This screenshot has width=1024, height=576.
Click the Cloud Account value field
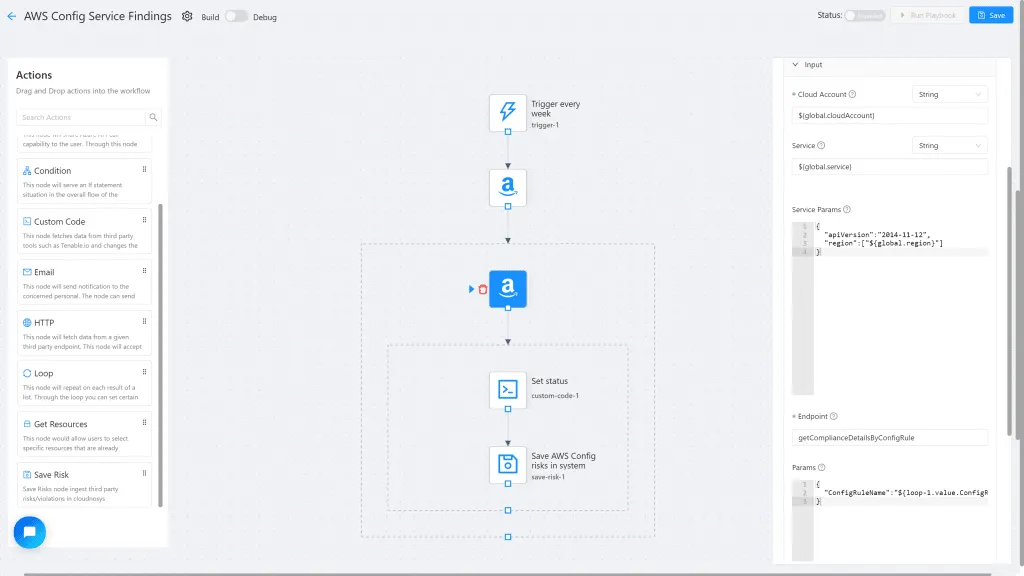(889, 116)
